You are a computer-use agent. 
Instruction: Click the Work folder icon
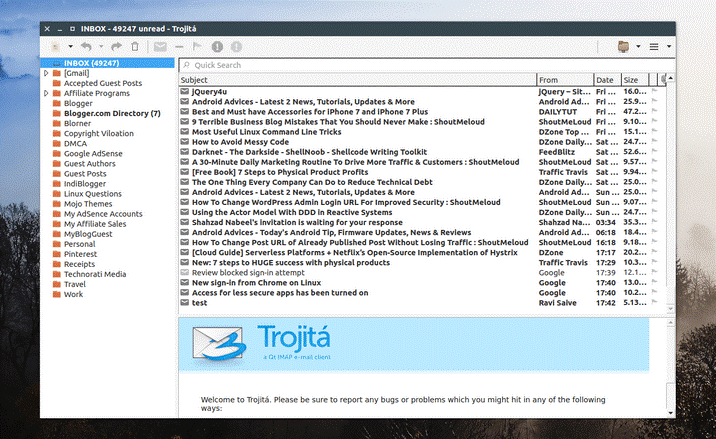coord(57,294)
